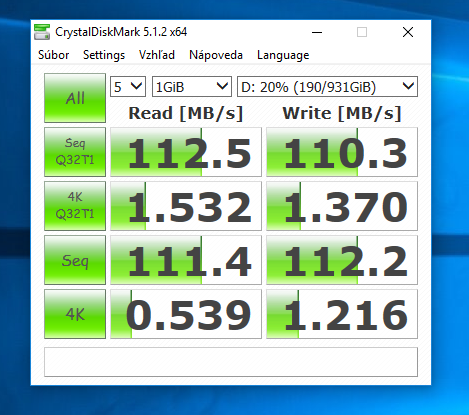469x415 pixels.
Task: Open the test count dropdown showing 5
Action: (128, 87)
